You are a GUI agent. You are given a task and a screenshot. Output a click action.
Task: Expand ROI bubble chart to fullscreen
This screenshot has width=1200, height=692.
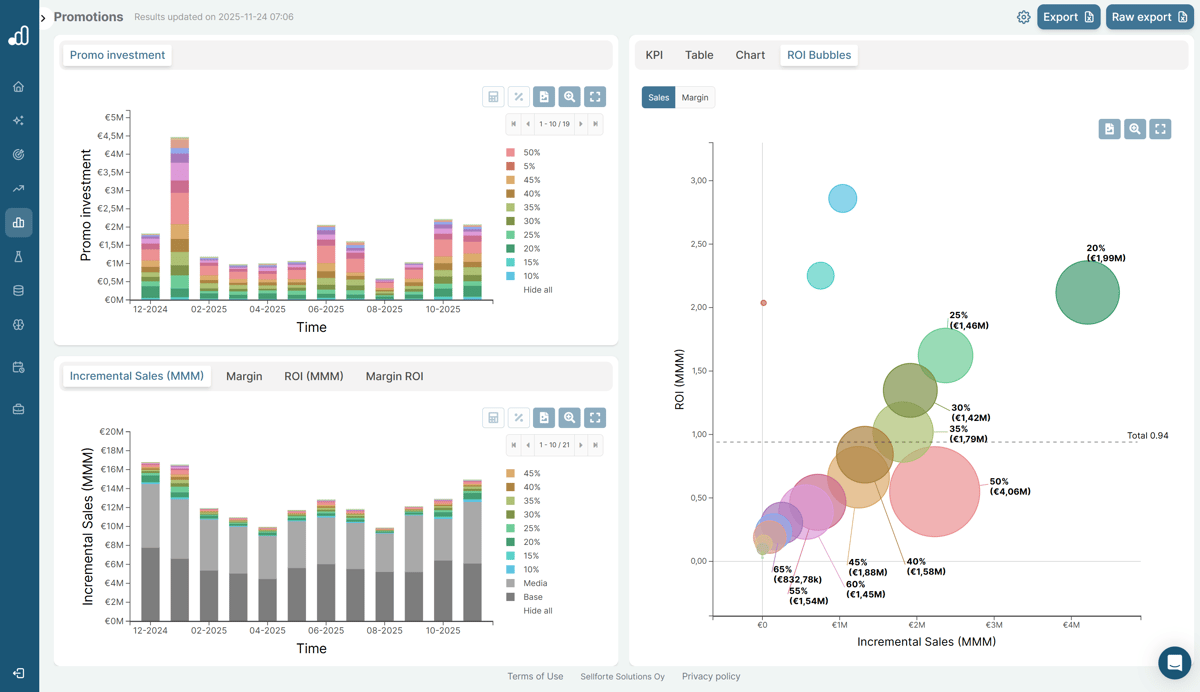point(1160,129)
